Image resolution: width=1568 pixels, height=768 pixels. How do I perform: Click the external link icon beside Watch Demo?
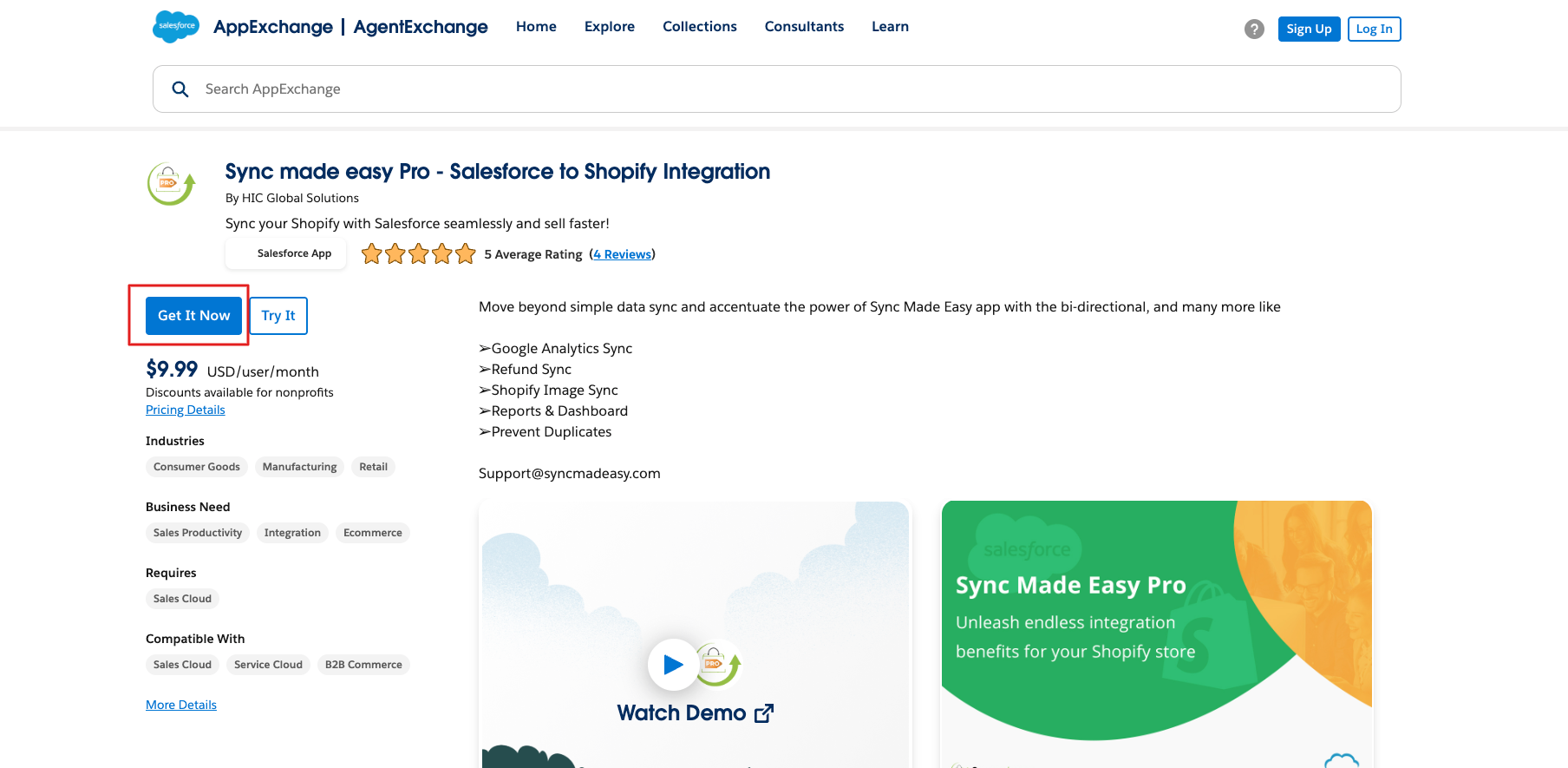click(x=764, y=713)
